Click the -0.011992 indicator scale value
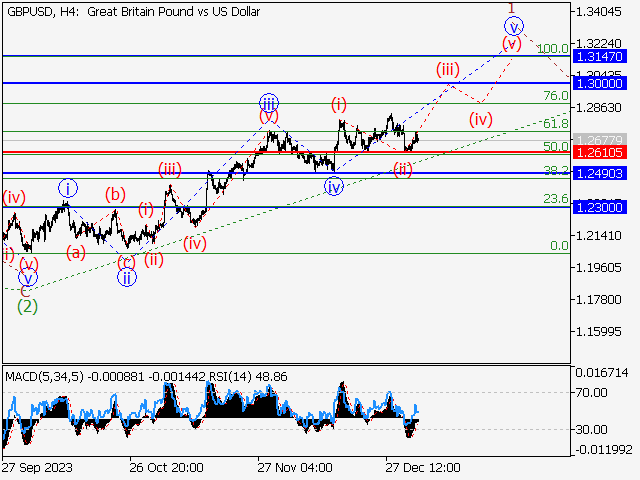 (603, 450)
